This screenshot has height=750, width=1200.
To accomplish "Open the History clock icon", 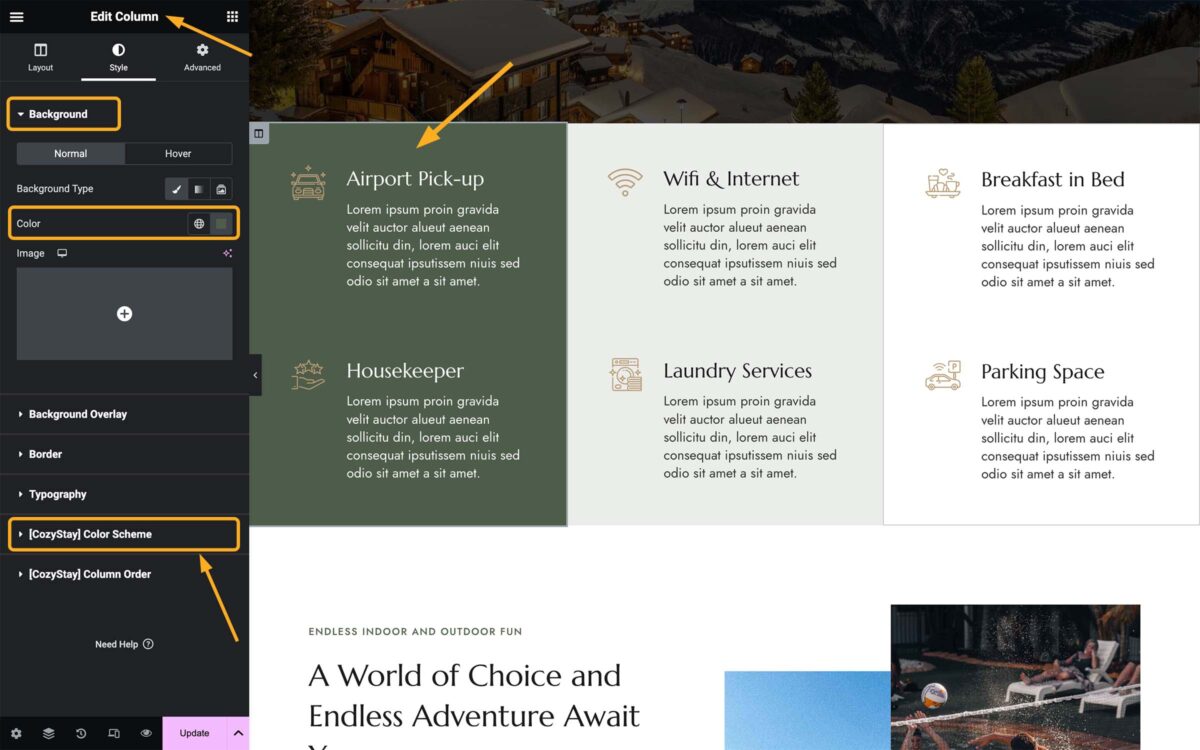I will (81, 733).
